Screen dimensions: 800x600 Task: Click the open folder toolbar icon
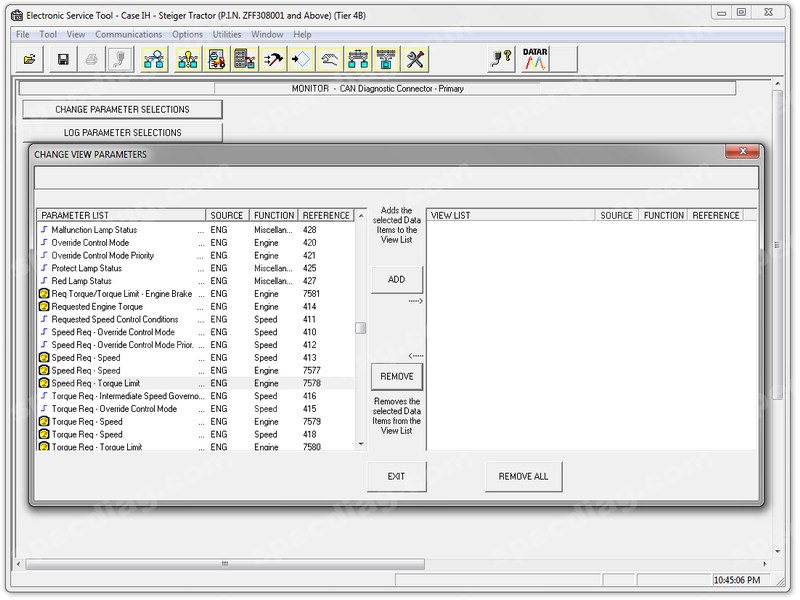[29, 60]
